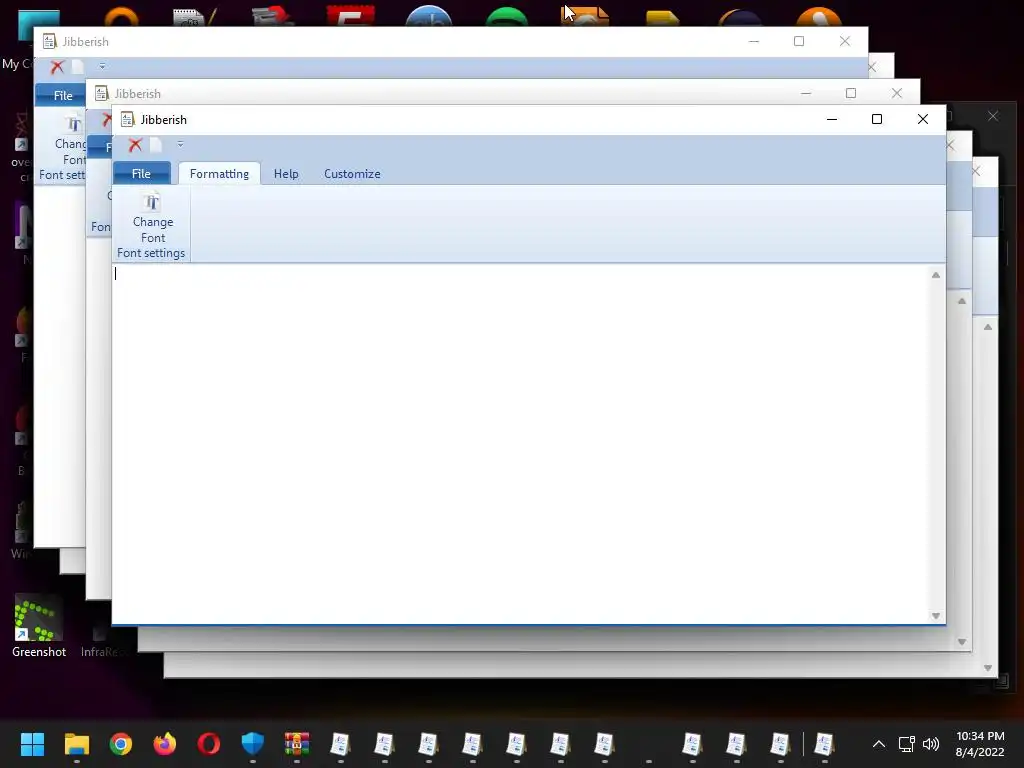The image size is (1024, 768).
Task: Click new document icon in rearmost top-left Jibberish window
Action: [x=78, y=67]
